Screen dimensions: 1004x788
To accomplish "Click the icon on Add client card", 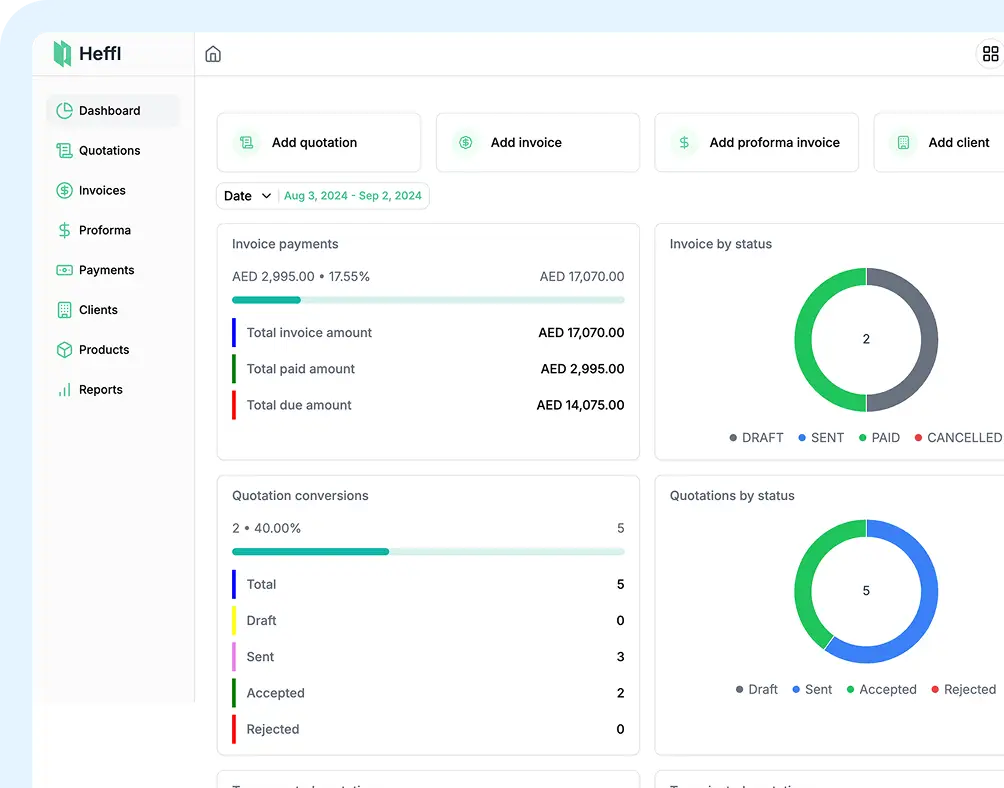I will [x=903, y=143].
